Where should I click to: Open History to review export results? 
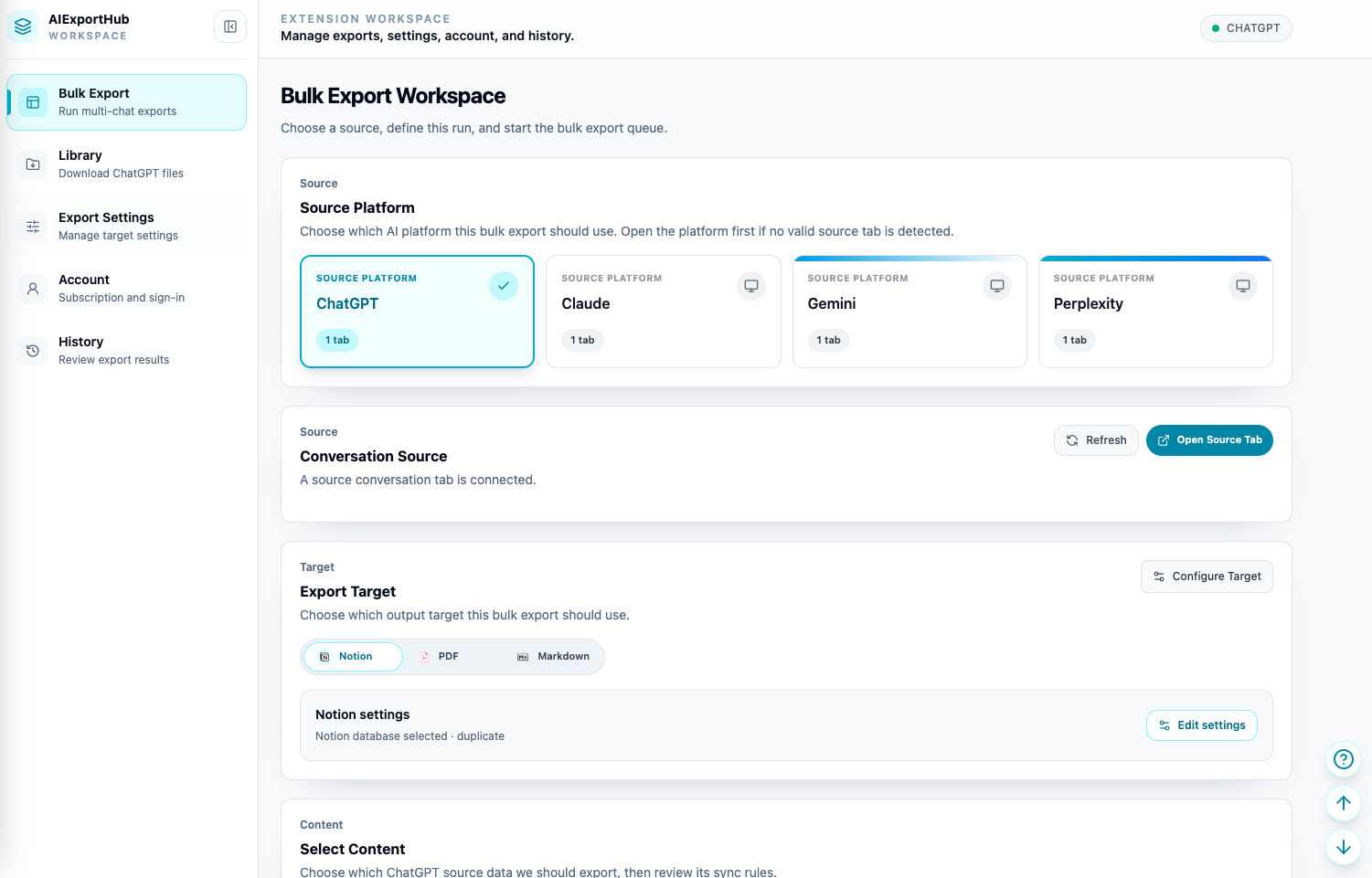click(x=126, y=351)
